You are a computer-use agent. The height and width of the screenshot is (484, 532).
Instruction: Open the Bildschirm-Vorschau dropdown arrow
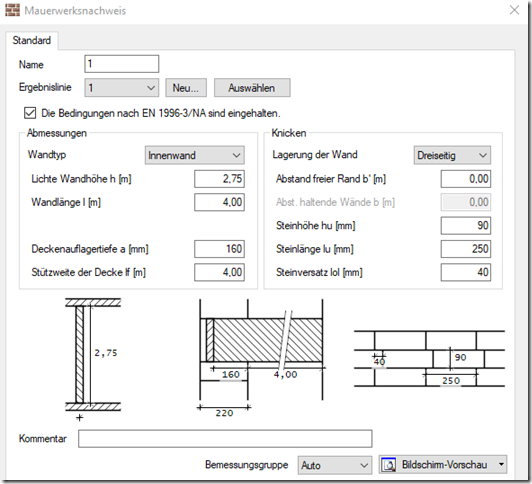pyautogui.click(x=501, y=464)
